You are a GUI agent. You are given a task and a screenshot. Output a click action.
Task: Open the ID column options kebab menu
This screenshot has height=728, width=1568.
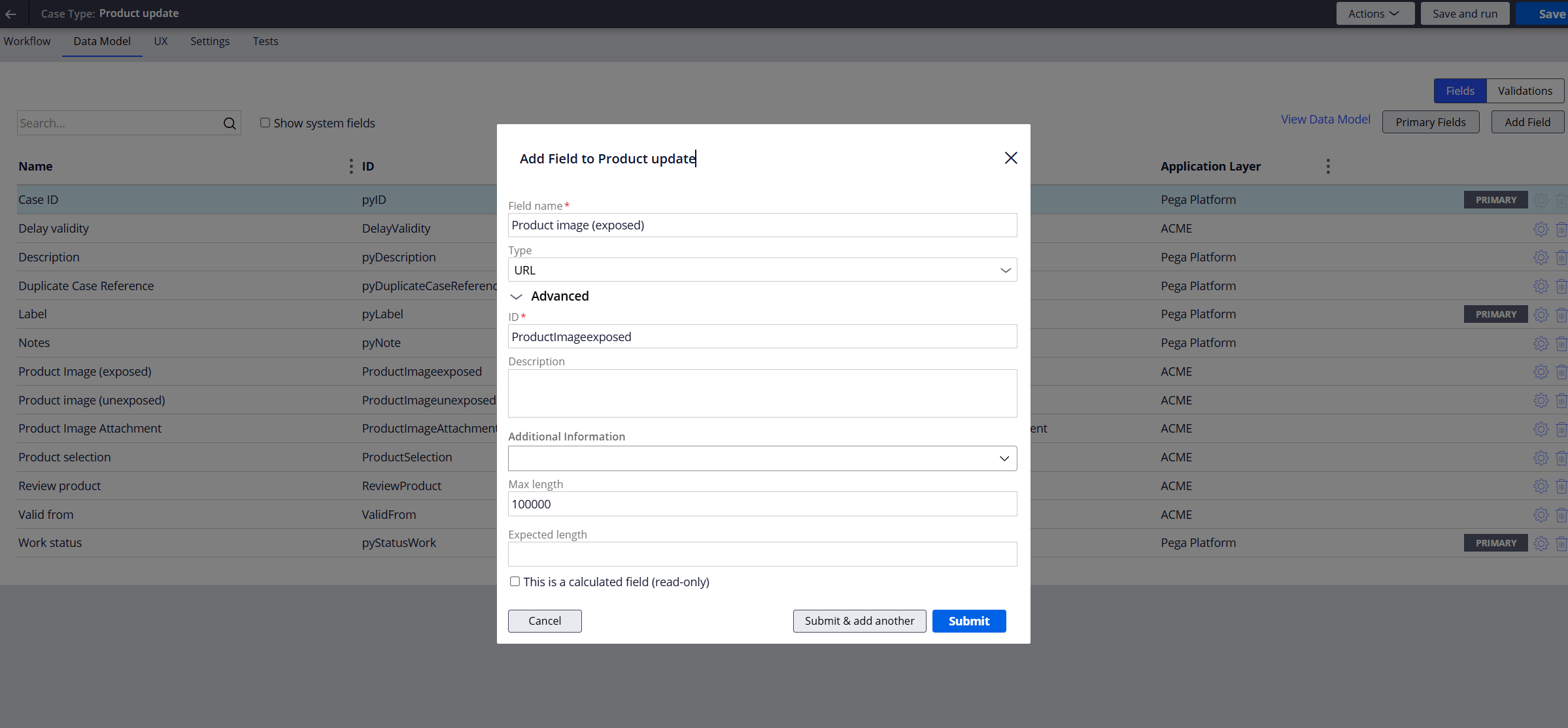351,166
